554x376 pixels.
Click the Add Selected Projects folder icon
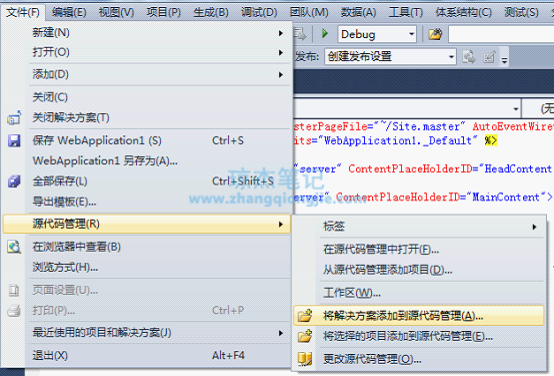305,336
